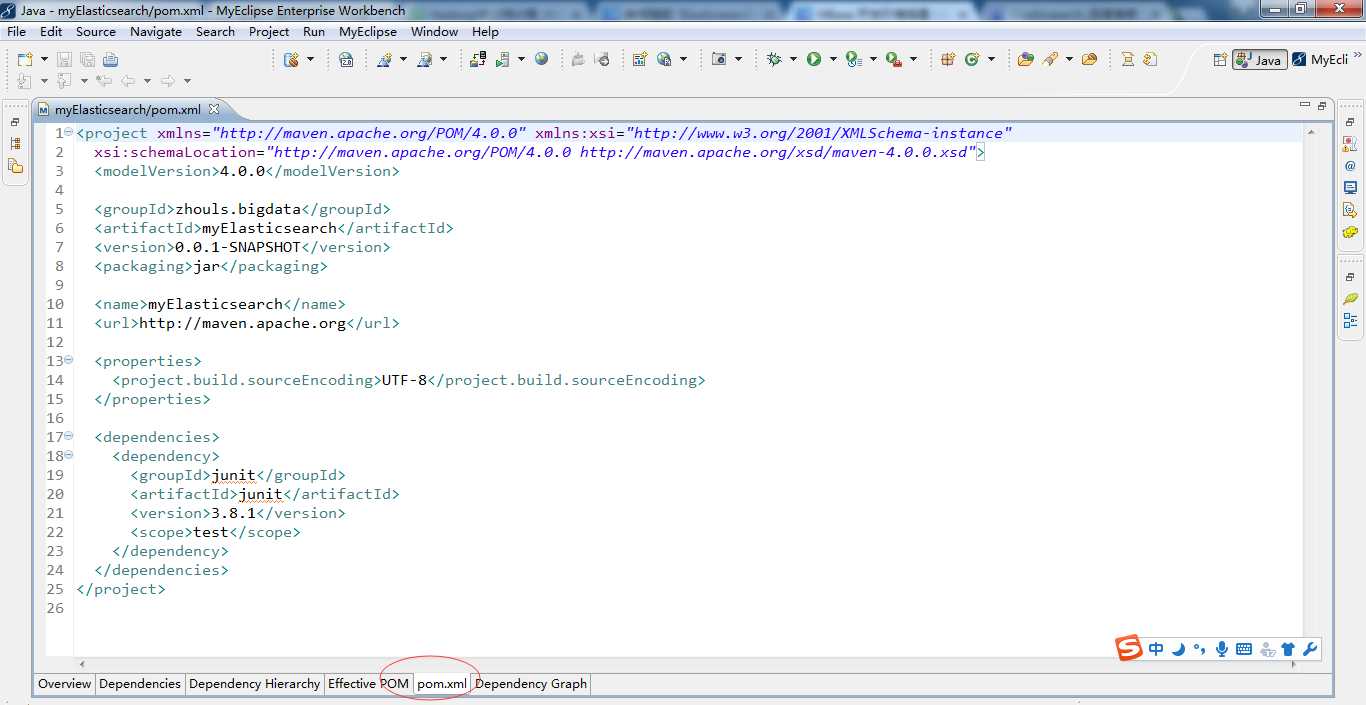Click the Save icon in toolbar
Viewport: 1366px width, 705px height.
(64, 60)
